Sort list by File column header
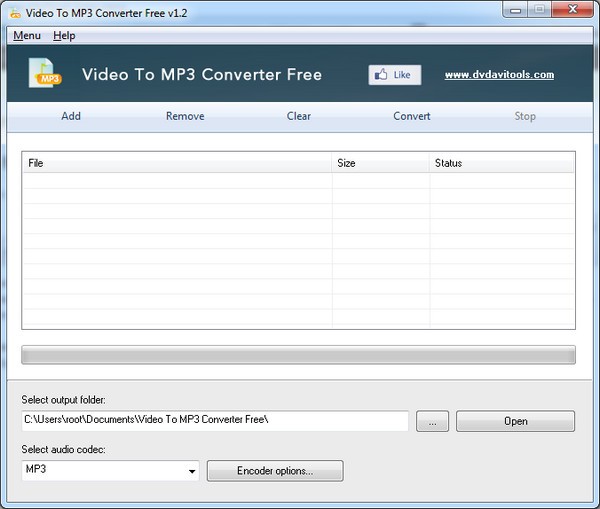The height and width of the screenshot is (509, 600). 177,163
